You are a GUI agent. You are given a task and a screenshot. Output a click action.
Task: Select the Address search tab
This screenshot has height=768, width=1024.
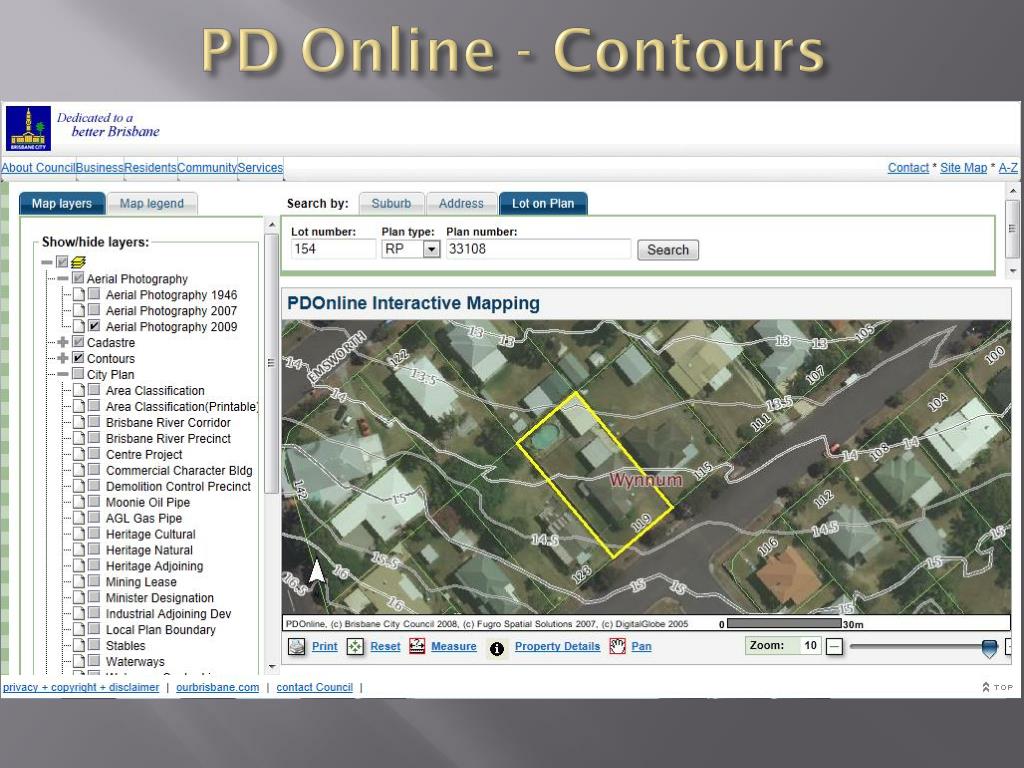[x=461, y=203]
